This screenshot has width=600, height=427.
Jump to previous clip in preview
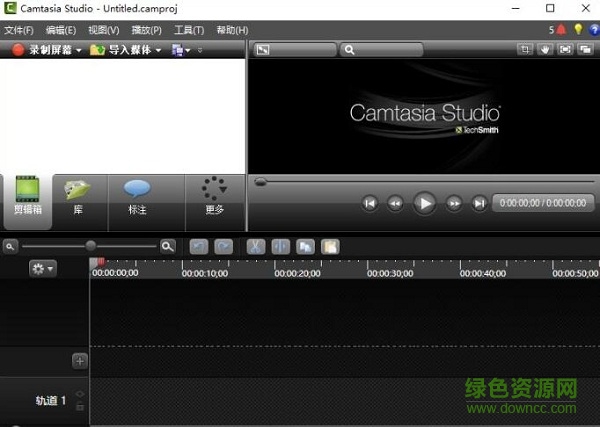tap(370, 203)
